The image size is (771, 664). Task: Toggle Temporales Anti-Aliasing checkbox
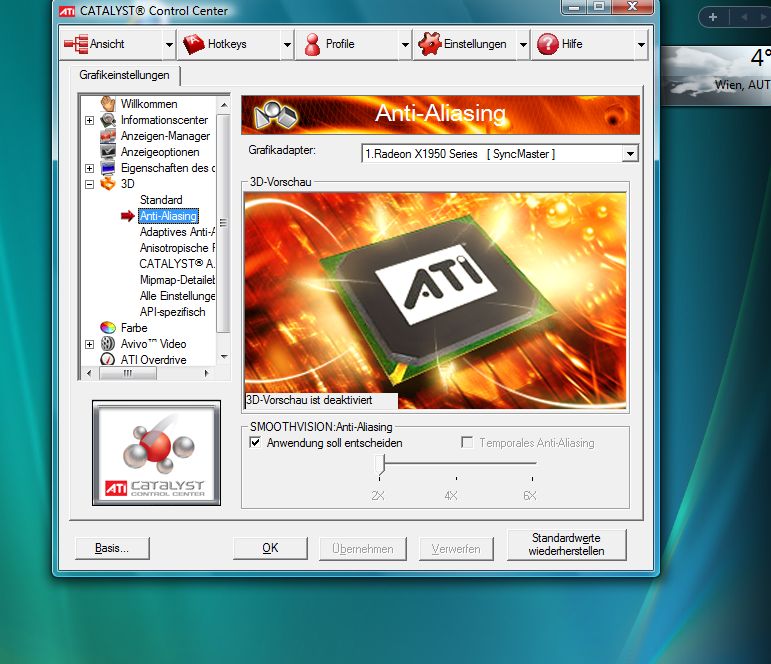click(x=467, y=442)
